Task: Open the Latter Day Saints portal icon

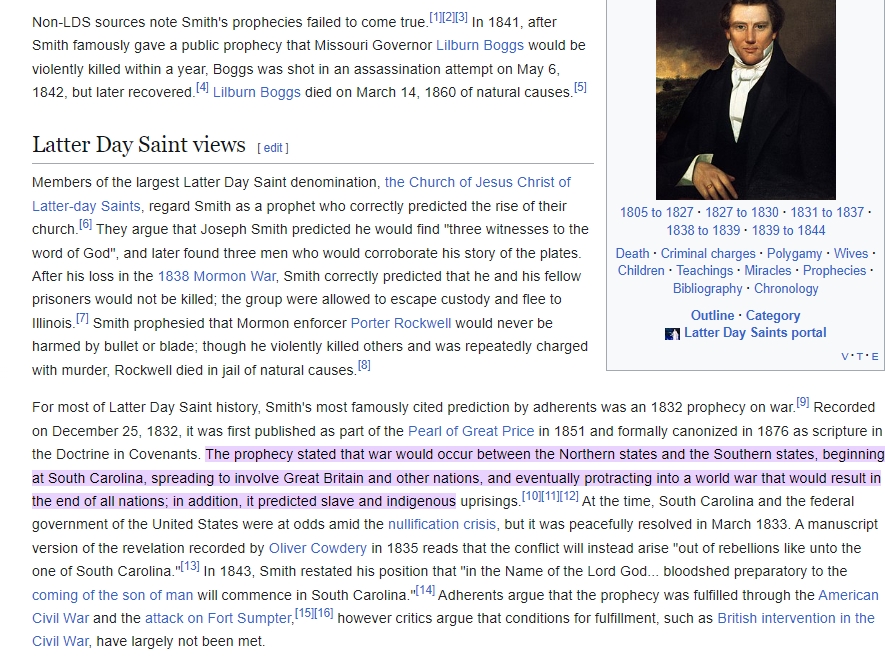Action: pyautogui.click(x=672, y=334)
